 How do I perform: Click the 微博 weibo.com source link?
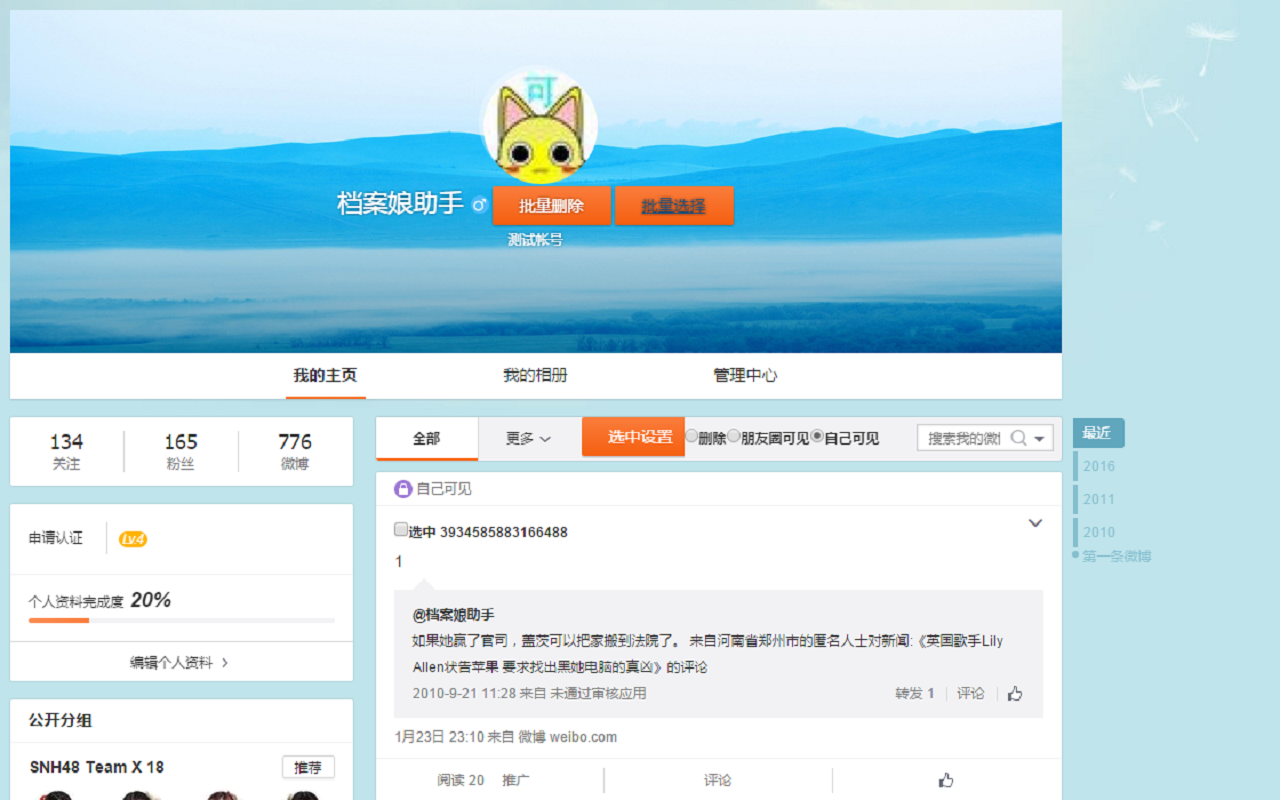pyautogui.click(x=567, y=737)
